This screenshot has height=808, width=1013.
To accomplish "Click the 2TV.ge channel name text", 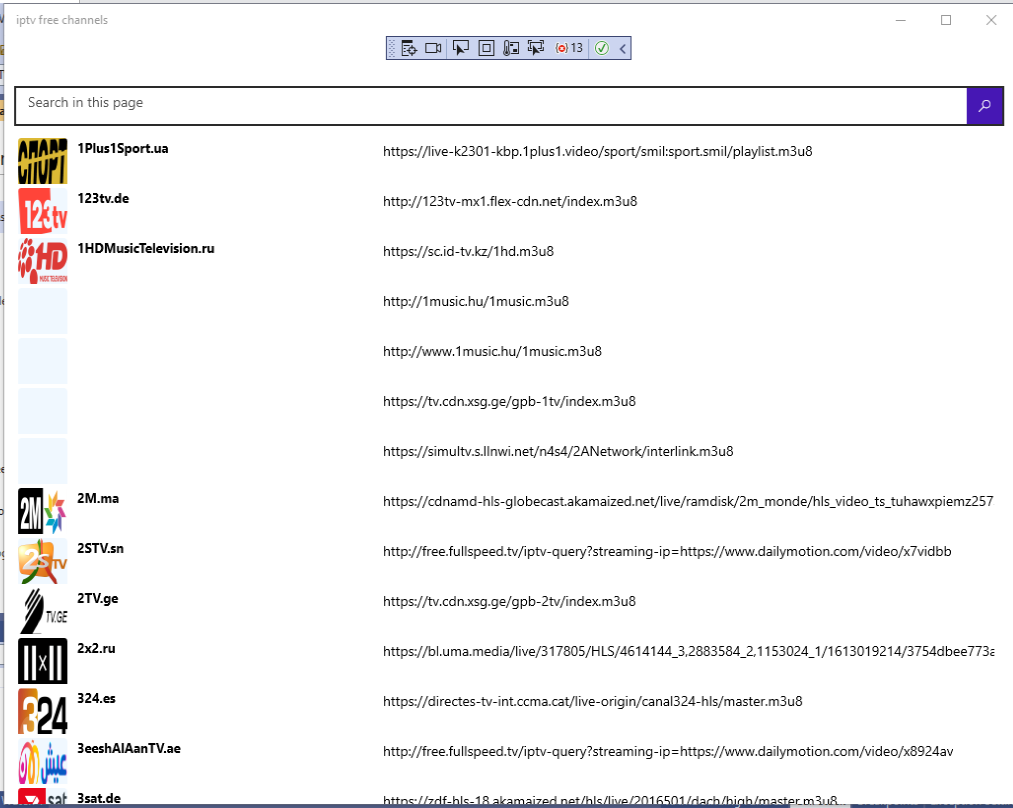I will pos(98,598).
